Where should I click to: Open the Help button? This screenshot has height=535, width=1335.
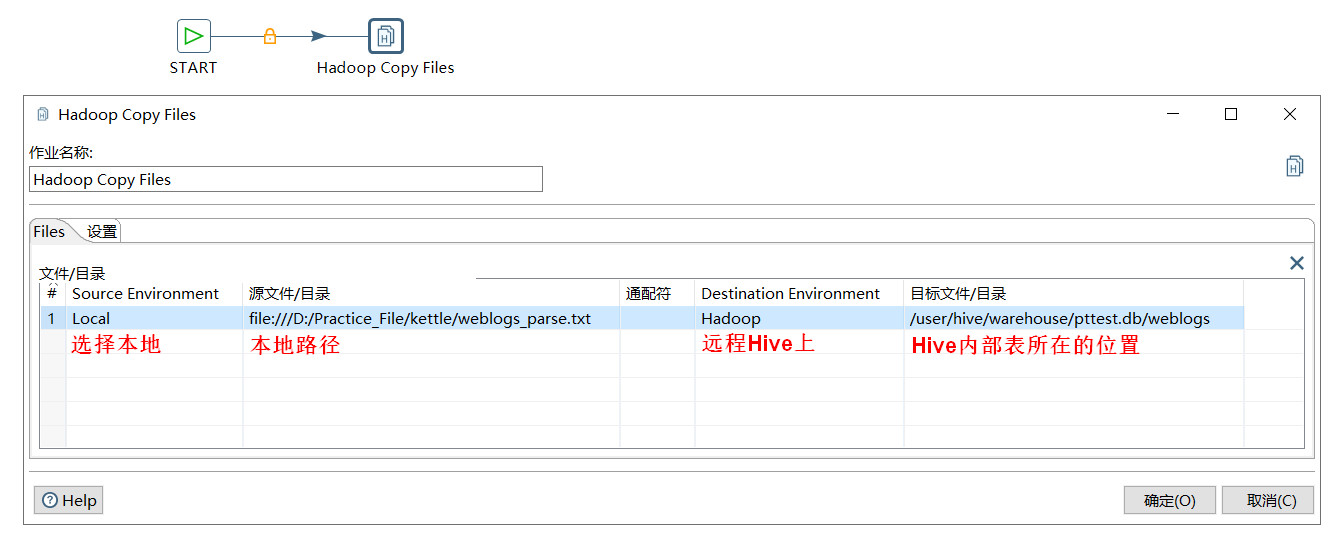pos(69,500)
